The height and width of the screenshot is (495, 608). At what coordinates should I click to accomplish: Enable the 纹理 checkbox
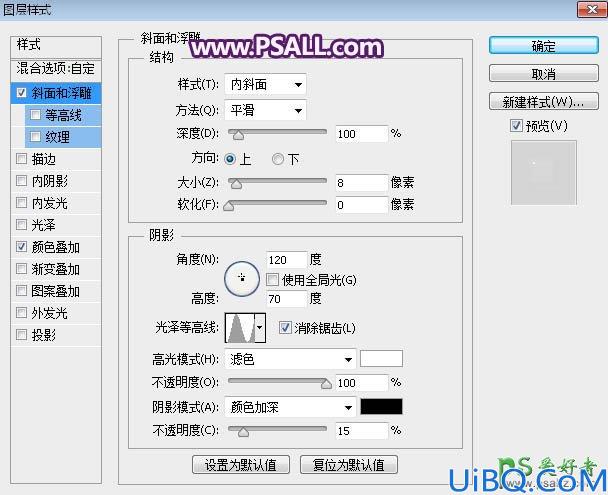pyautogui.click(x=35, y=136)
